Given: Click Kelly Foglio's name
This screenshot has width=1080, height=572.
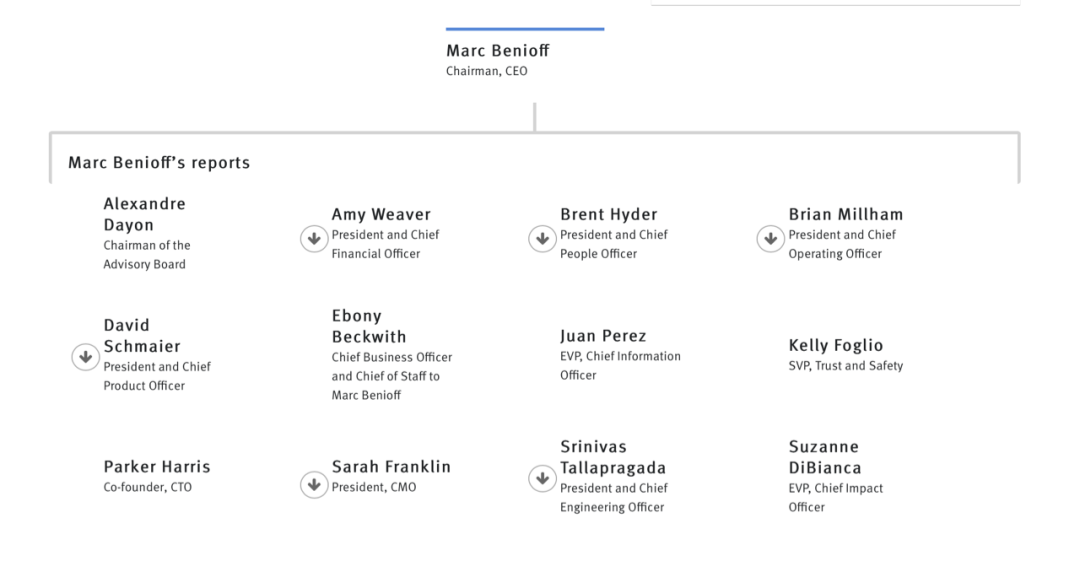Looking at the screenshot, I should pyautogui.click(x=835, y=345).
